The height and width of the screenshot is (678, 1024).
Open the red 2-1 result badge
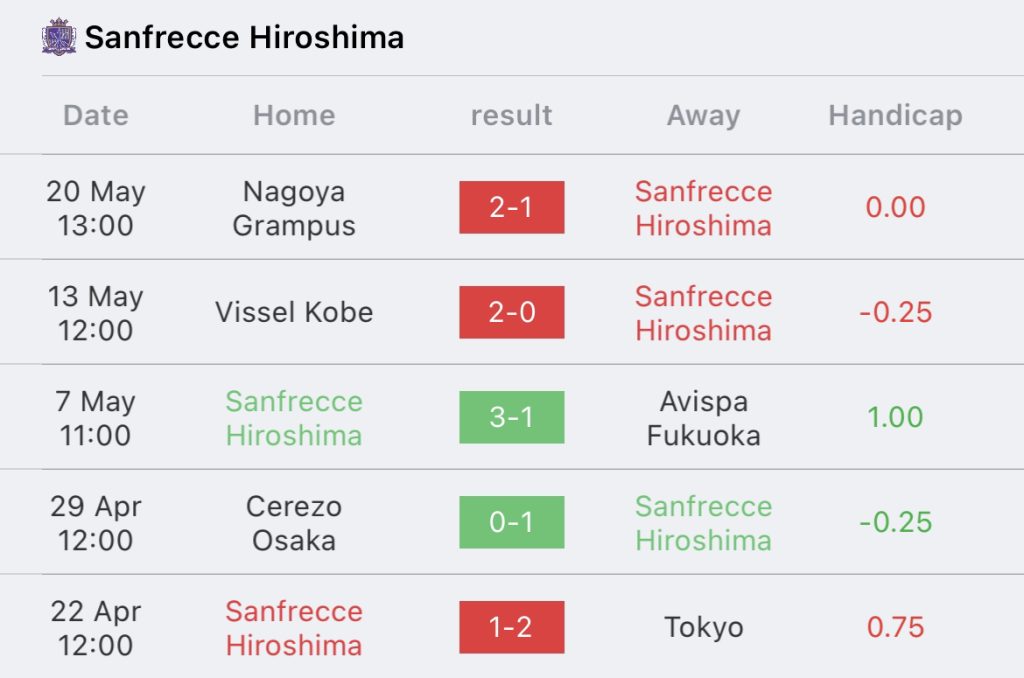[512, 207]
